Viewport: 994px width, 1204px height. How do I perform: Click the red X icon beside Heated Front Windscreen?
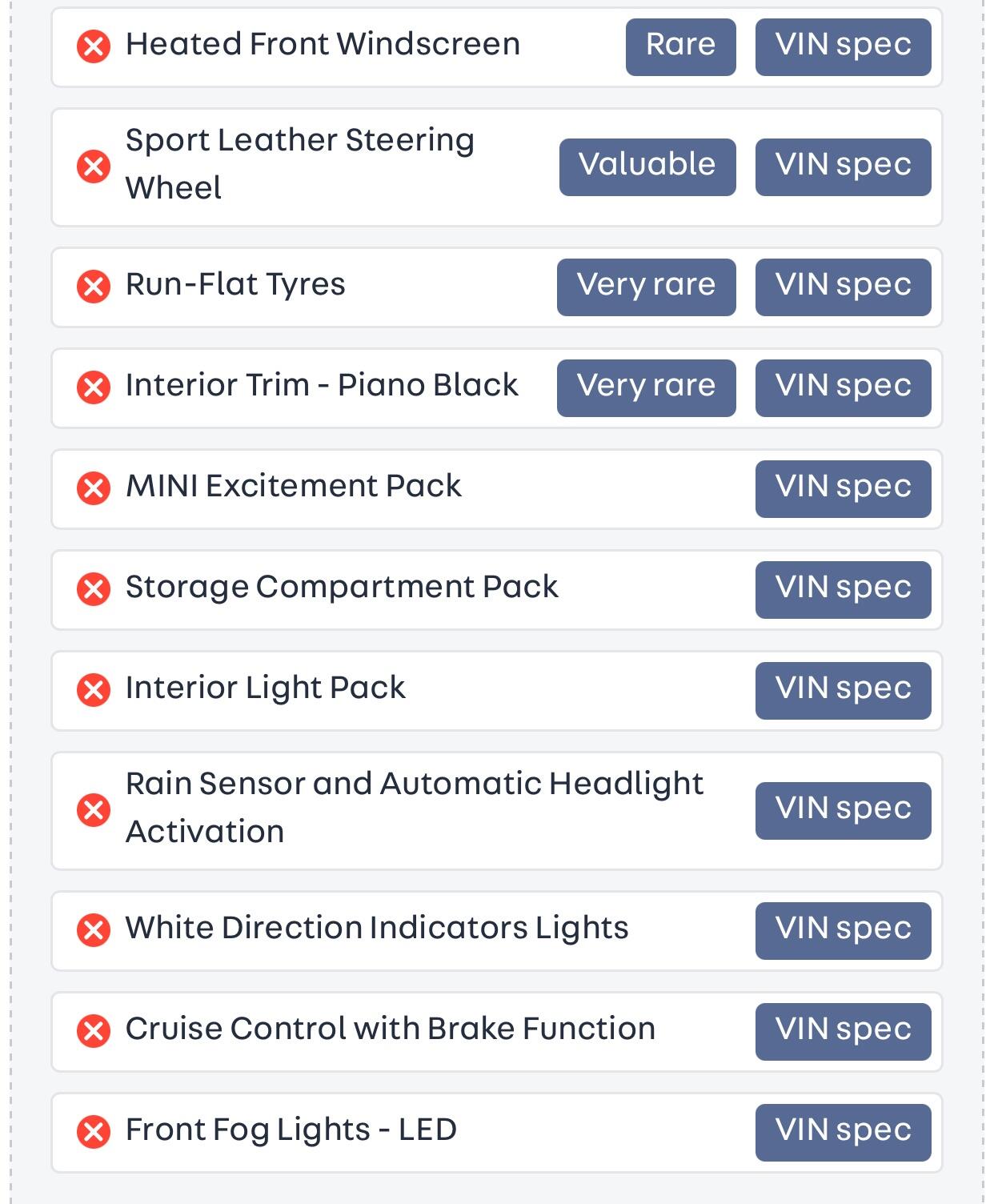pos(94,46)
